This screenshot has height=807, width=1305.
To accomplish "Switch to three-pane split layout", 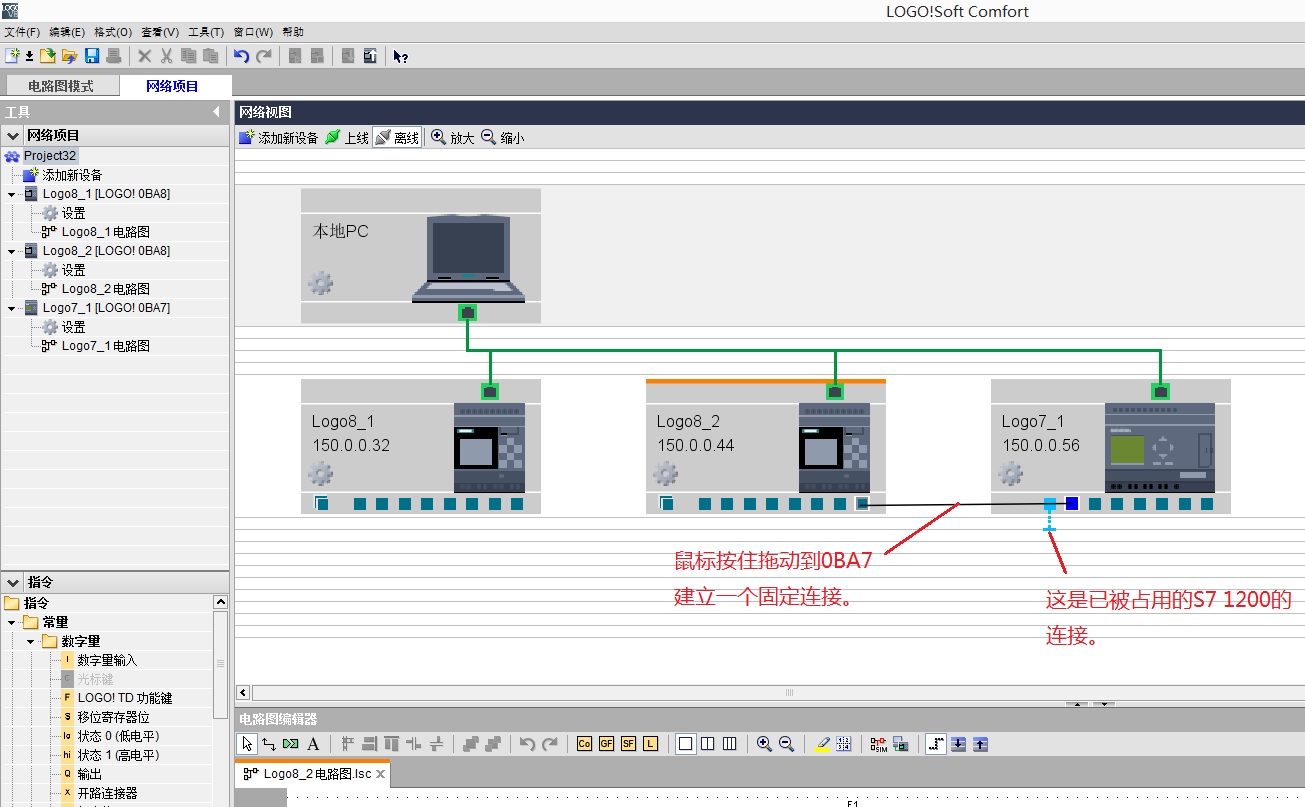I will 730,743.
